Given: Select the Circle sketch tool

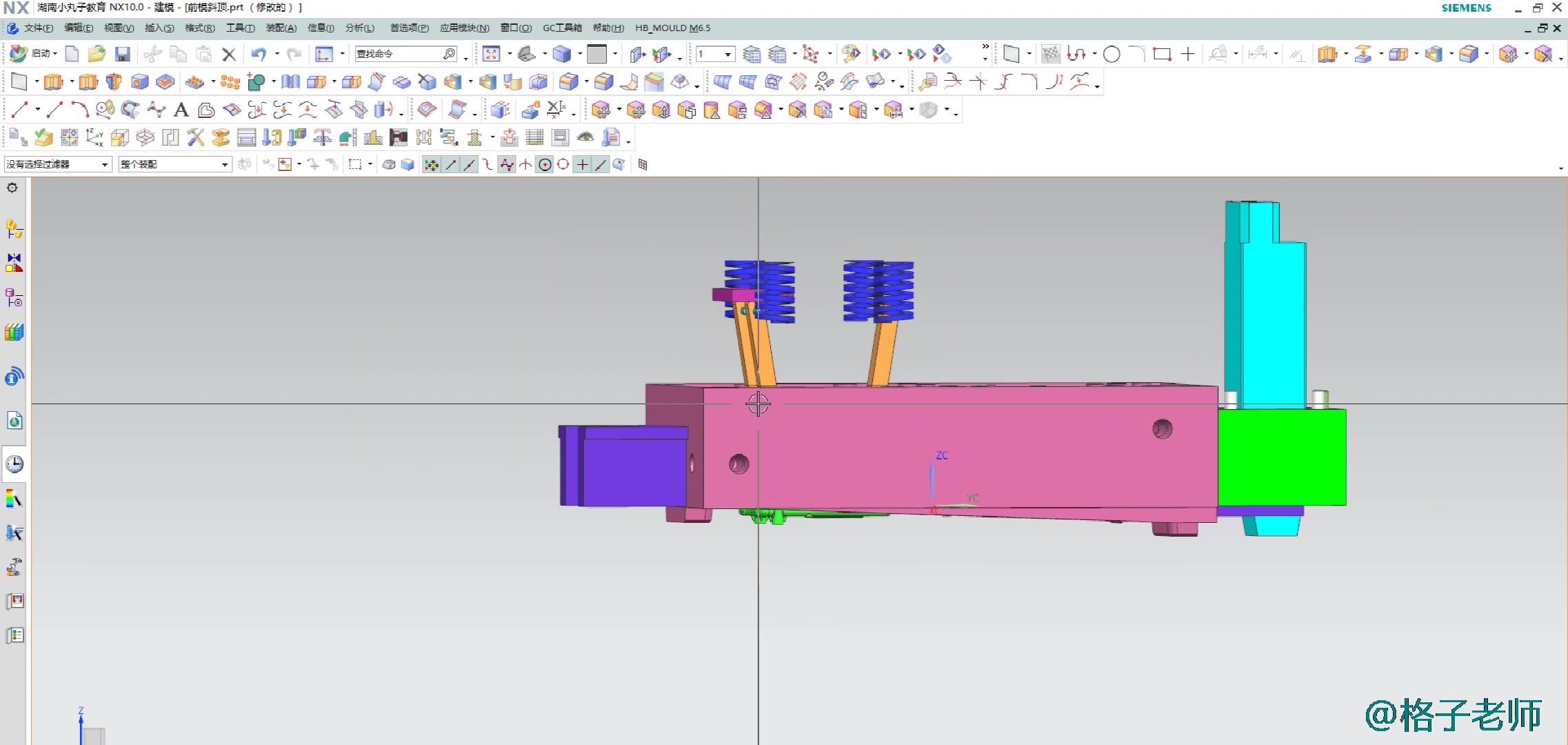Looking at the screenshot, I should click(1111, 54).
